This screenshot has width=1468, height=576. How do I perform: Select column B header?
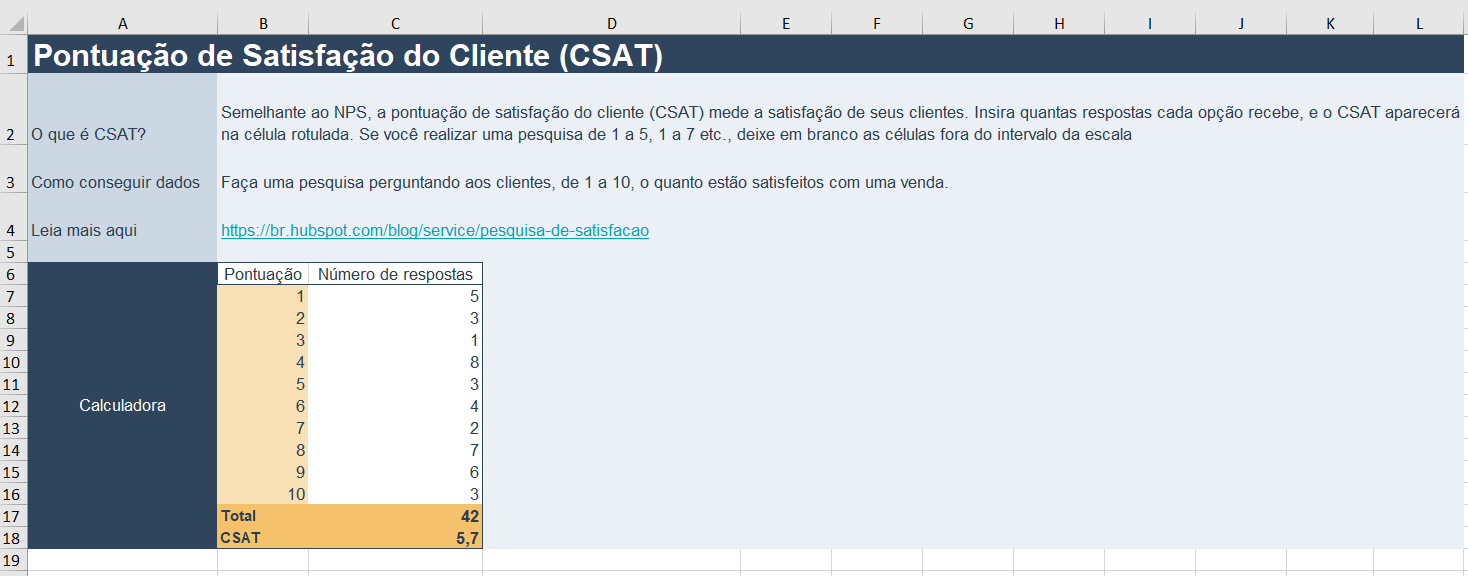(x=264, y=21)
